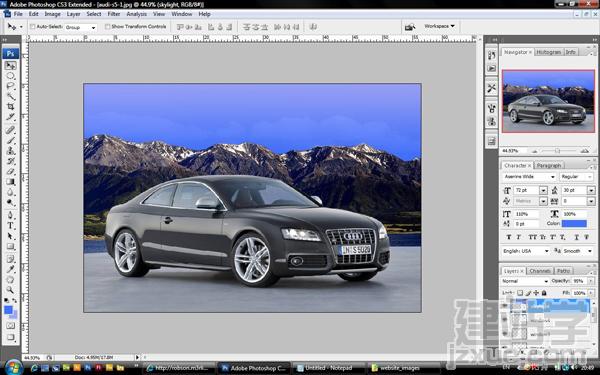
Task: Select the Brush tool
Action: [10, 140]
